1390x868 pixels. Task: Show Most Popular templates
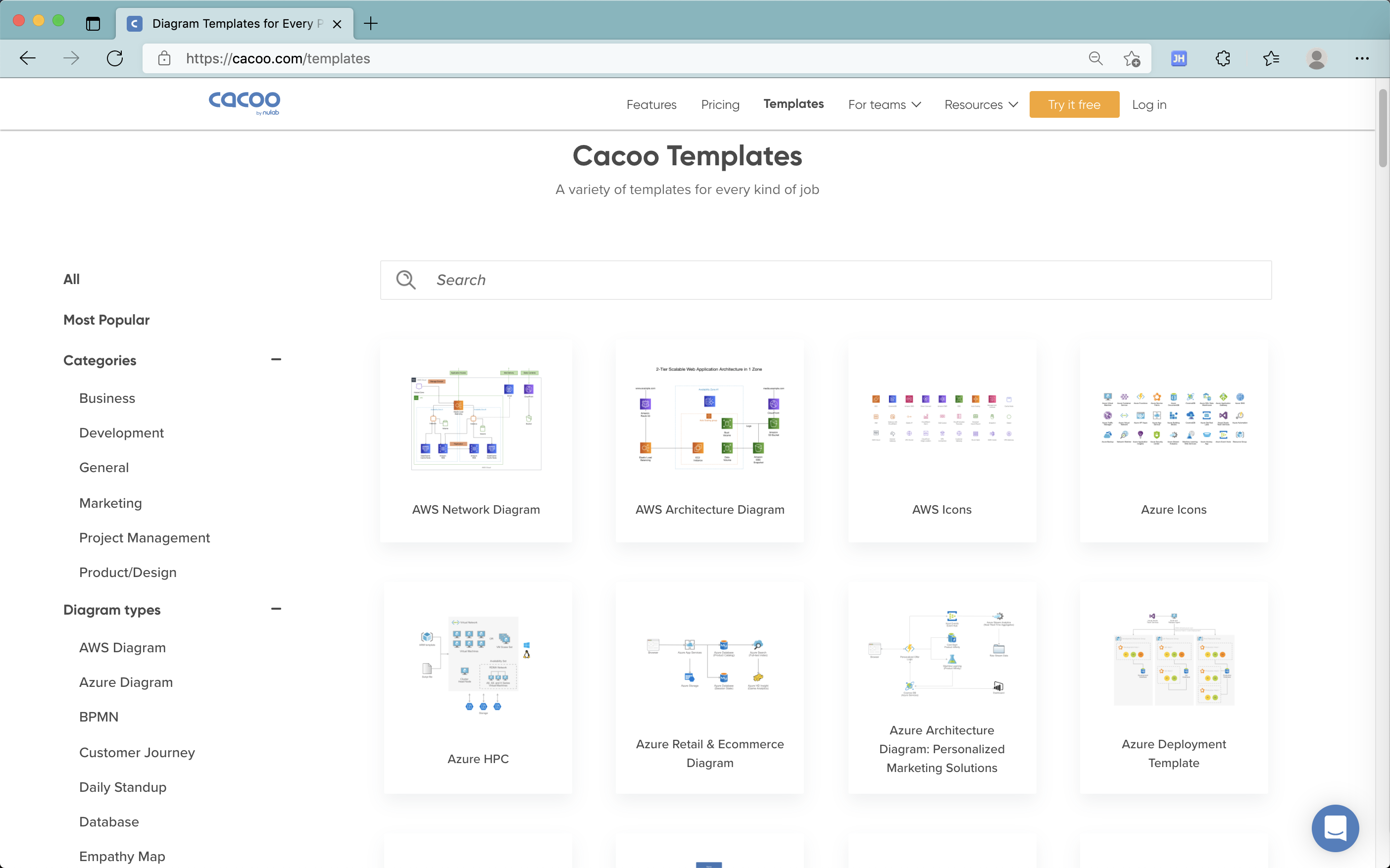(x=106, y=320)
